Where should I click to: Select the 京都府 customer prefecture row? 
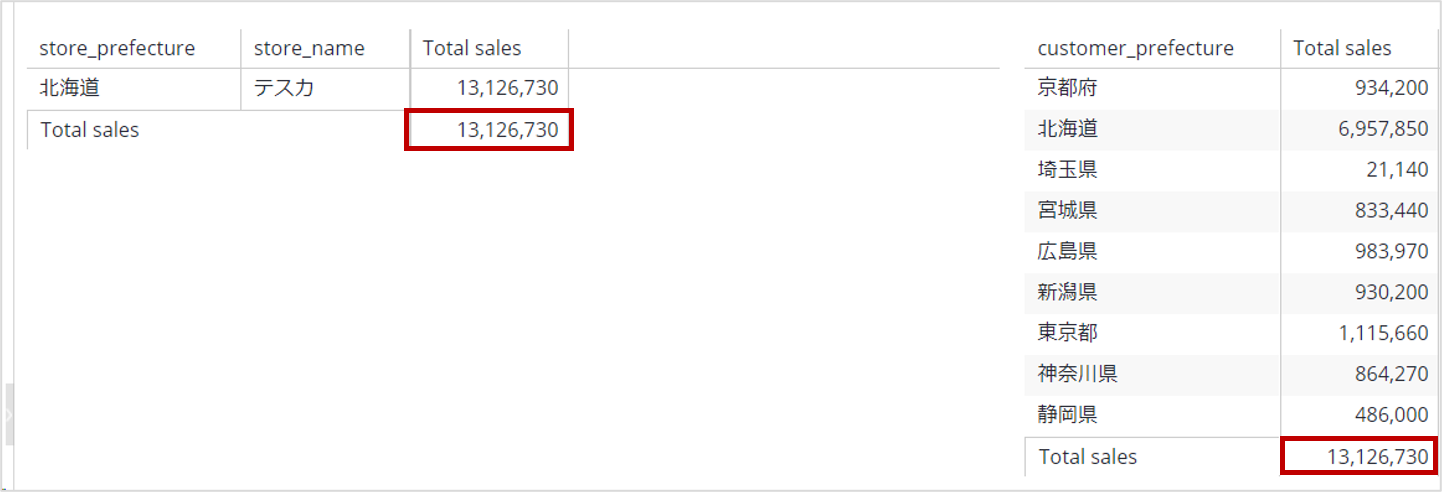tap(1231, 88)
